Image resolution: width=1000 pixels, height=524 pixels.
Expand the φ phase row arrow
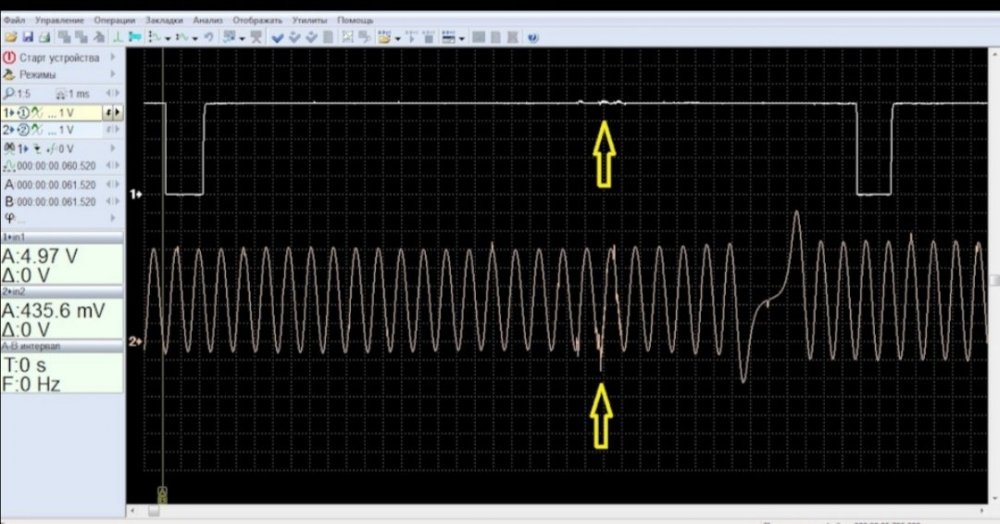113,218
